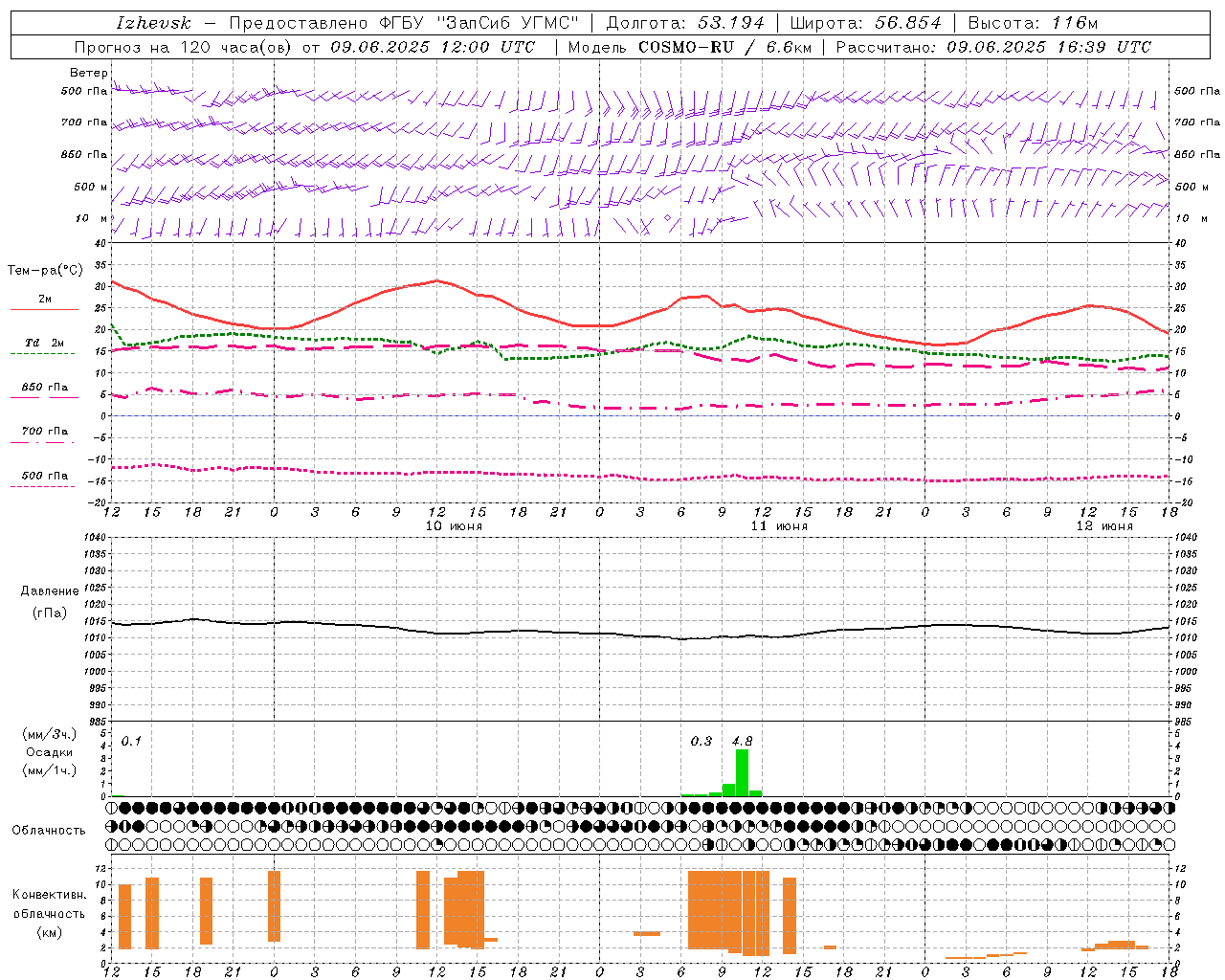The width and height of the screenshot is (1225, 980).
Task: Click the "500 гПа" temperature legend entry
Action: [x=44, y=476]
